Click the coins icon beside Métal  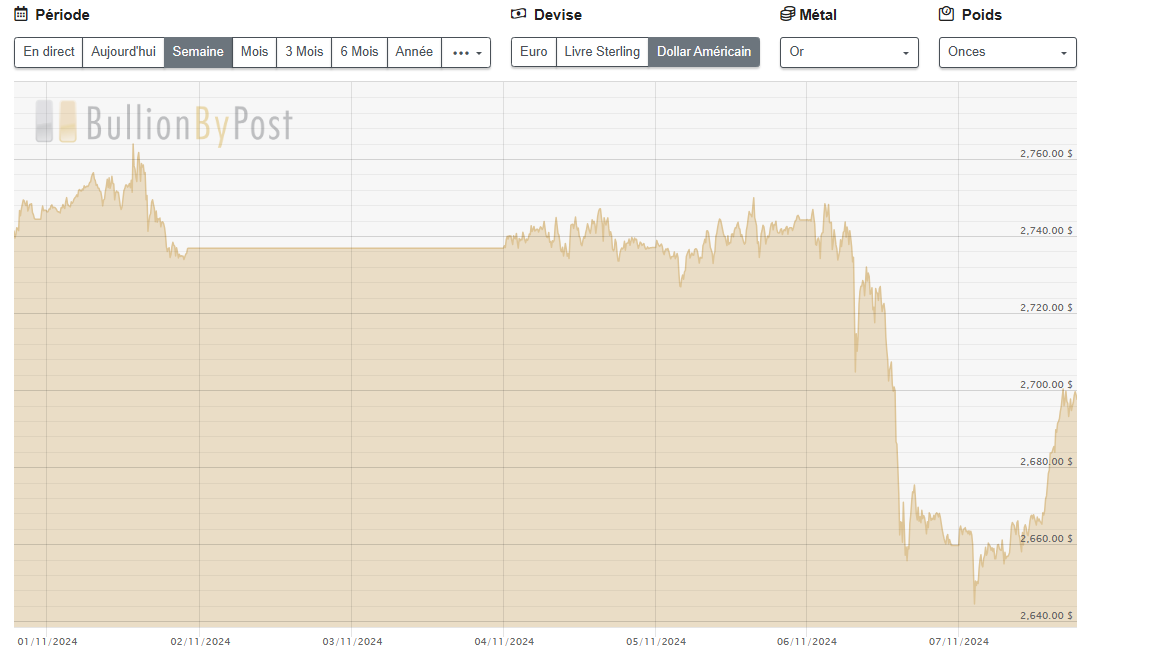pyautogui.click(x=787, y=14)
